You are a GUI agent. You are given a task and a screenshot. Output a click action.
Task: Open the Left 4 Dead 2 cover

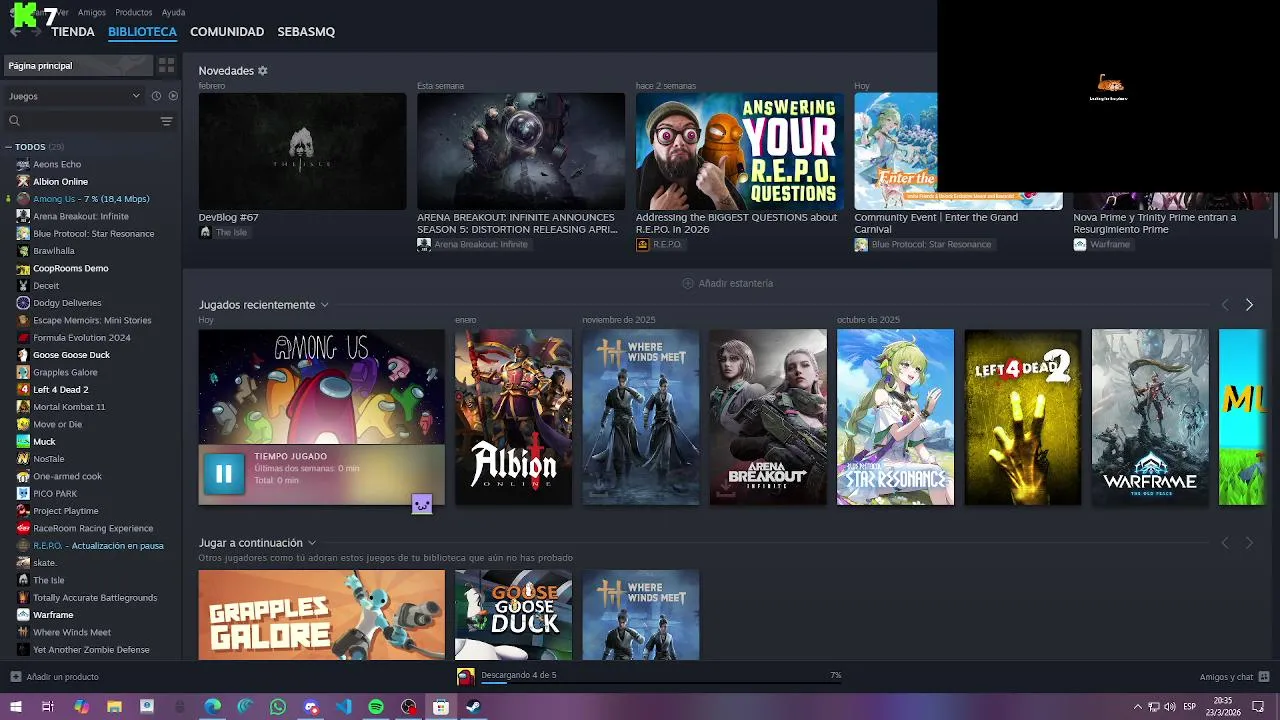1022,417
